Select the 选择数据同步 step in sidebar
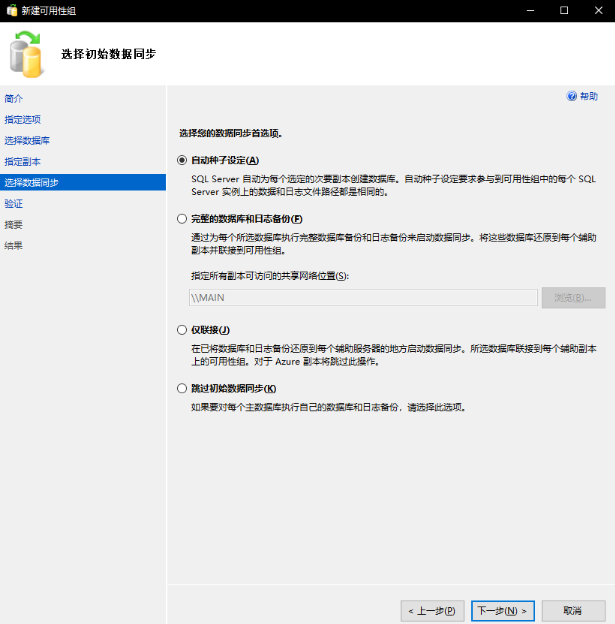The height and width of the screenshot is (624, 615). click(31, 182)
